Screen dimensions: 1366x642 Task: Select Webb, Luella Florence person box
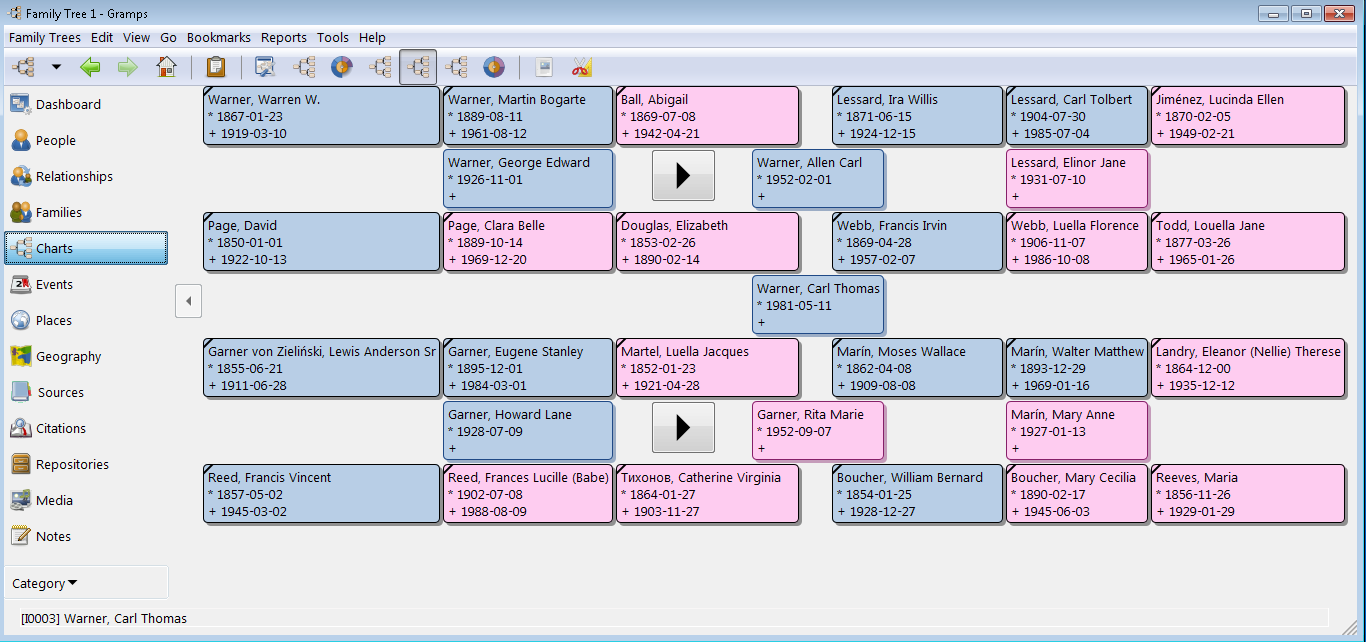(x=1077, y=242)
